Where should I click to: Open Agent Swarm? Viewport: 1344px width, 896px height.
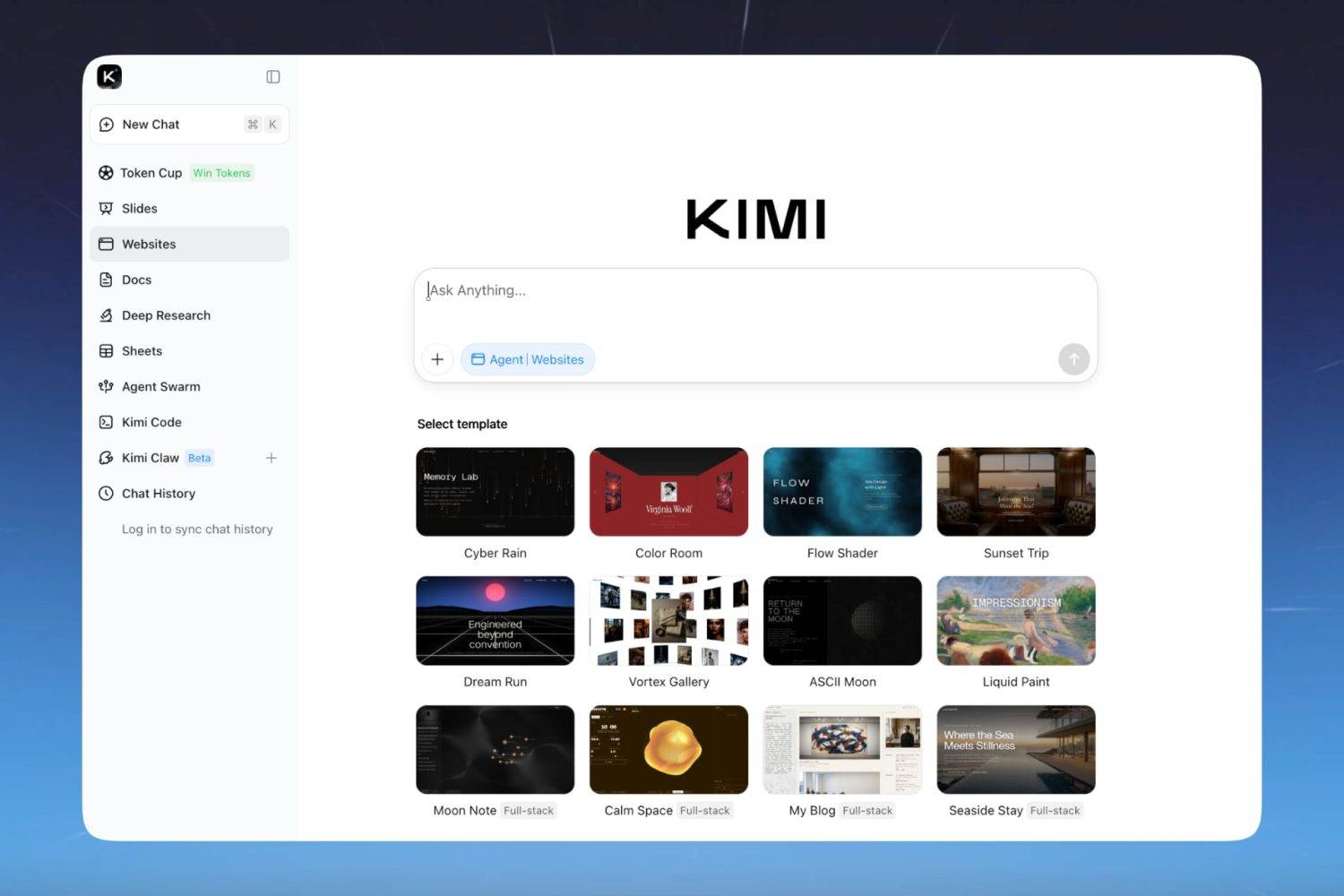189,386
